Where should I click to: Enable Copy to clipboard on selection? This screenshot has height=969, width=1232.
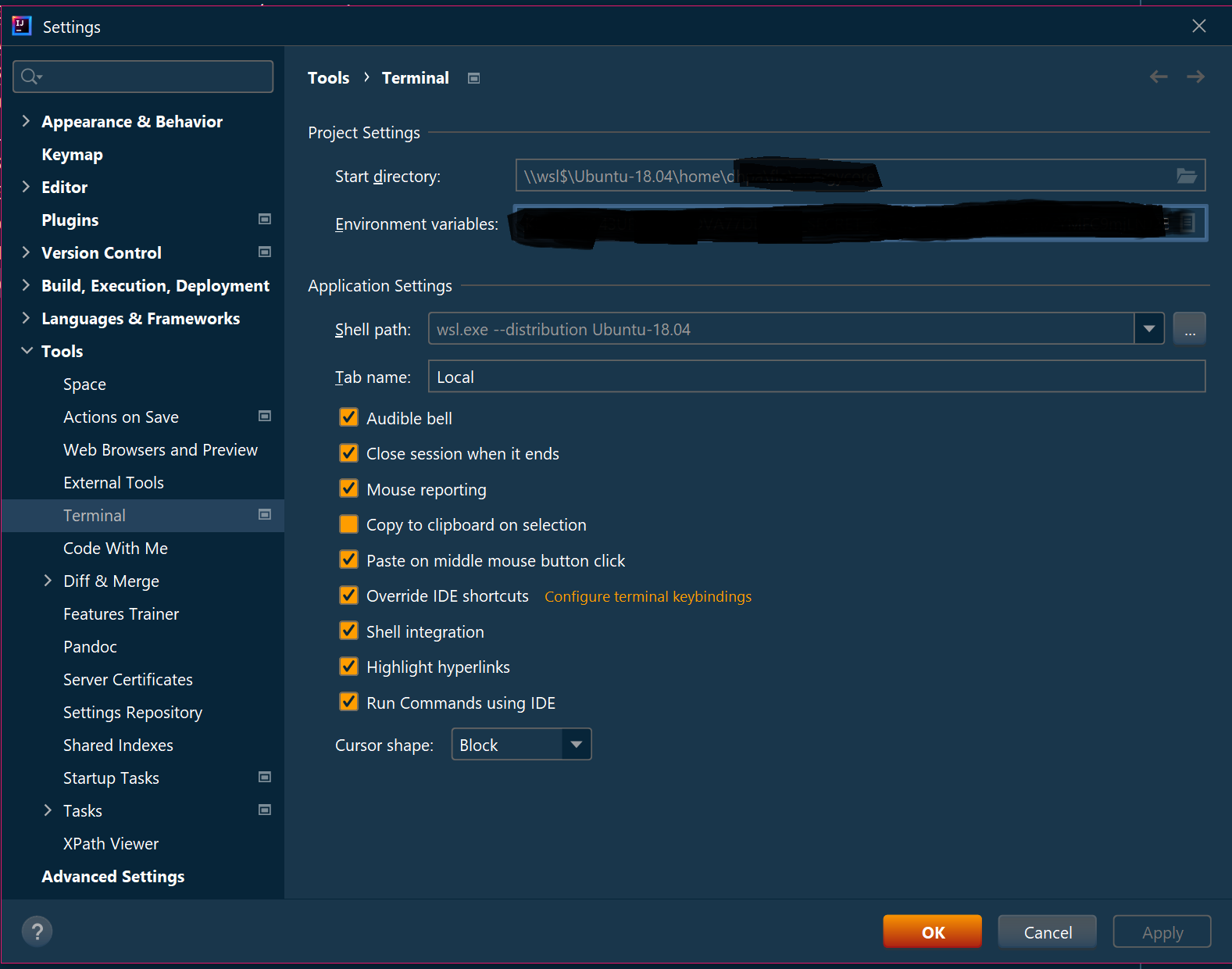(x=349, y=524)
